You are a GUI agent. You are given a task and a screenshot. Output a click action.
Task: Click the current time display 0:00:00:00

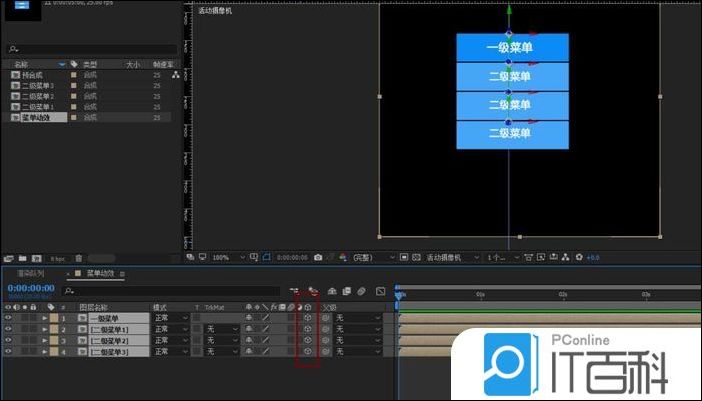click(x=30, y=288)
